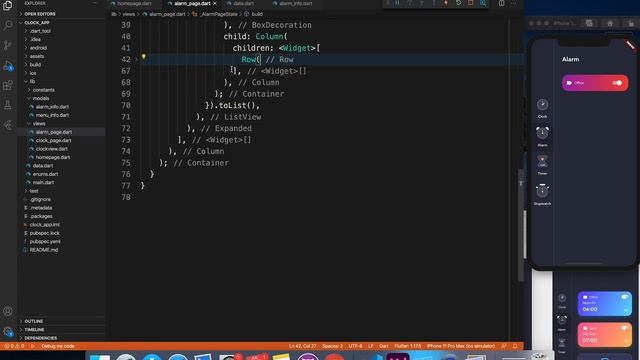Open enums.dart in explorer
Screen dimensions: 640x360
[x=45, y=174]
